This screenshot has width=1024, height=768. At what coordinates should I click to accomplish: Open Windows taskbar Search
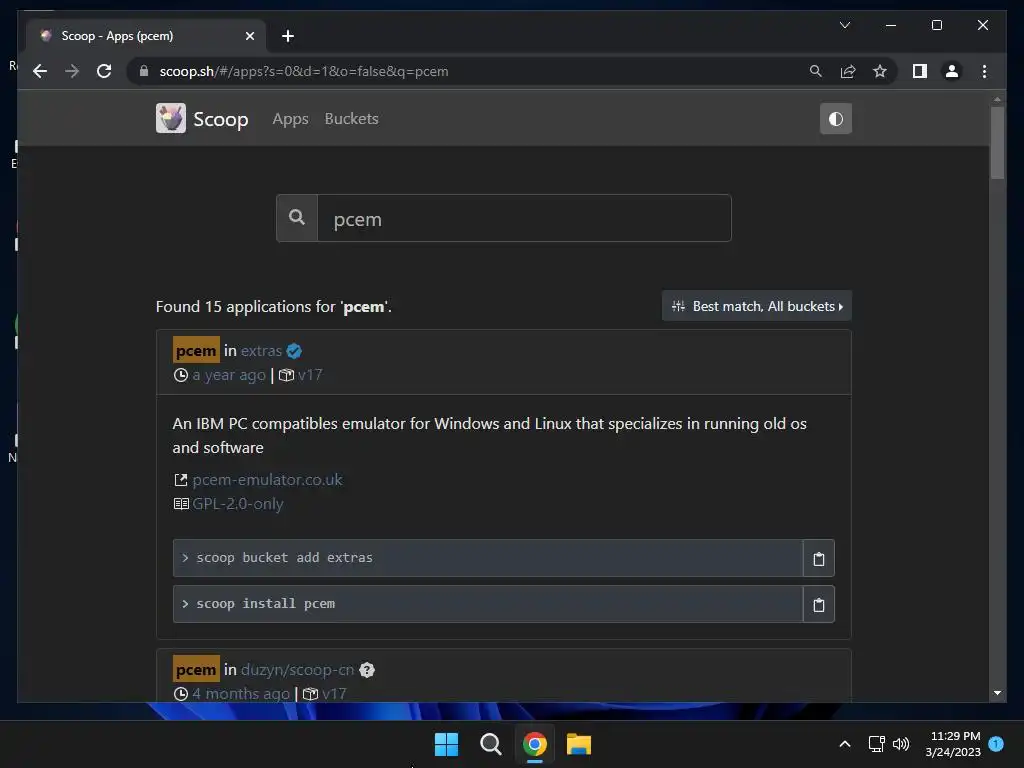490,744
